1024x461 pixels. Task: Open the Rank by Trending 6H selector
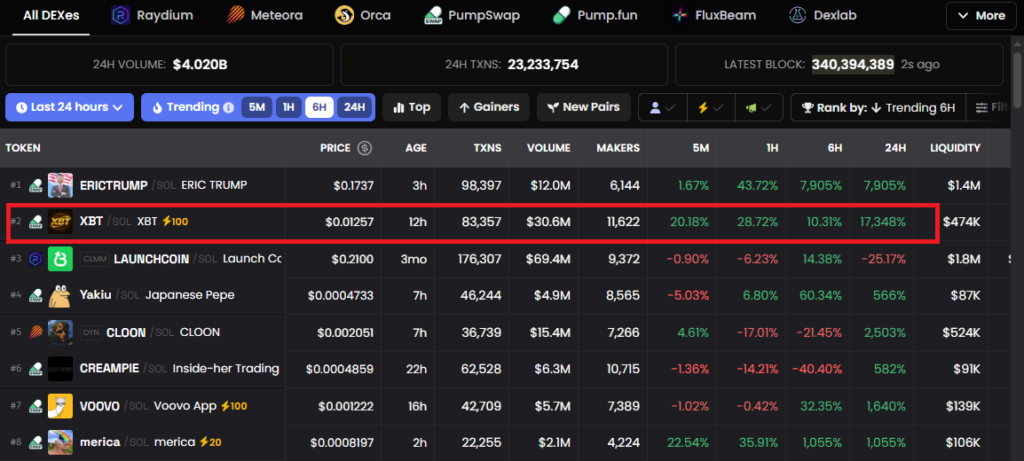[873, 107]
